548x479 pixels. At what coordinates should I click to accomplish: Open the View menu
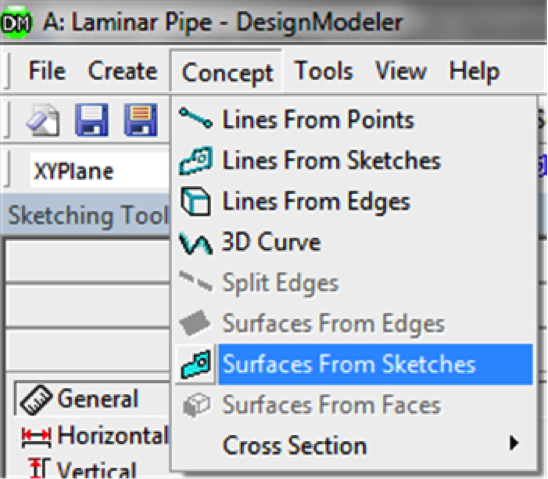[401, 71]
